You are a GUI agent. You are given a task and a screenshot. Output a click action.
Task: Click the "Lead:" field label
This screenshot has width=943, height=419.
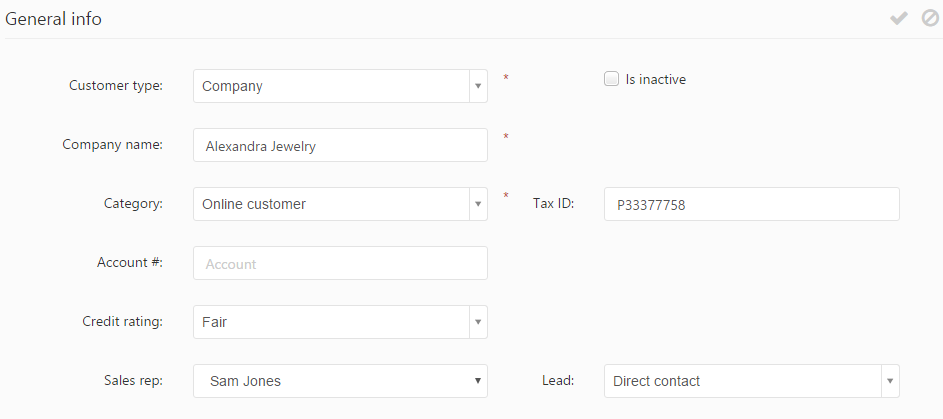557,381
